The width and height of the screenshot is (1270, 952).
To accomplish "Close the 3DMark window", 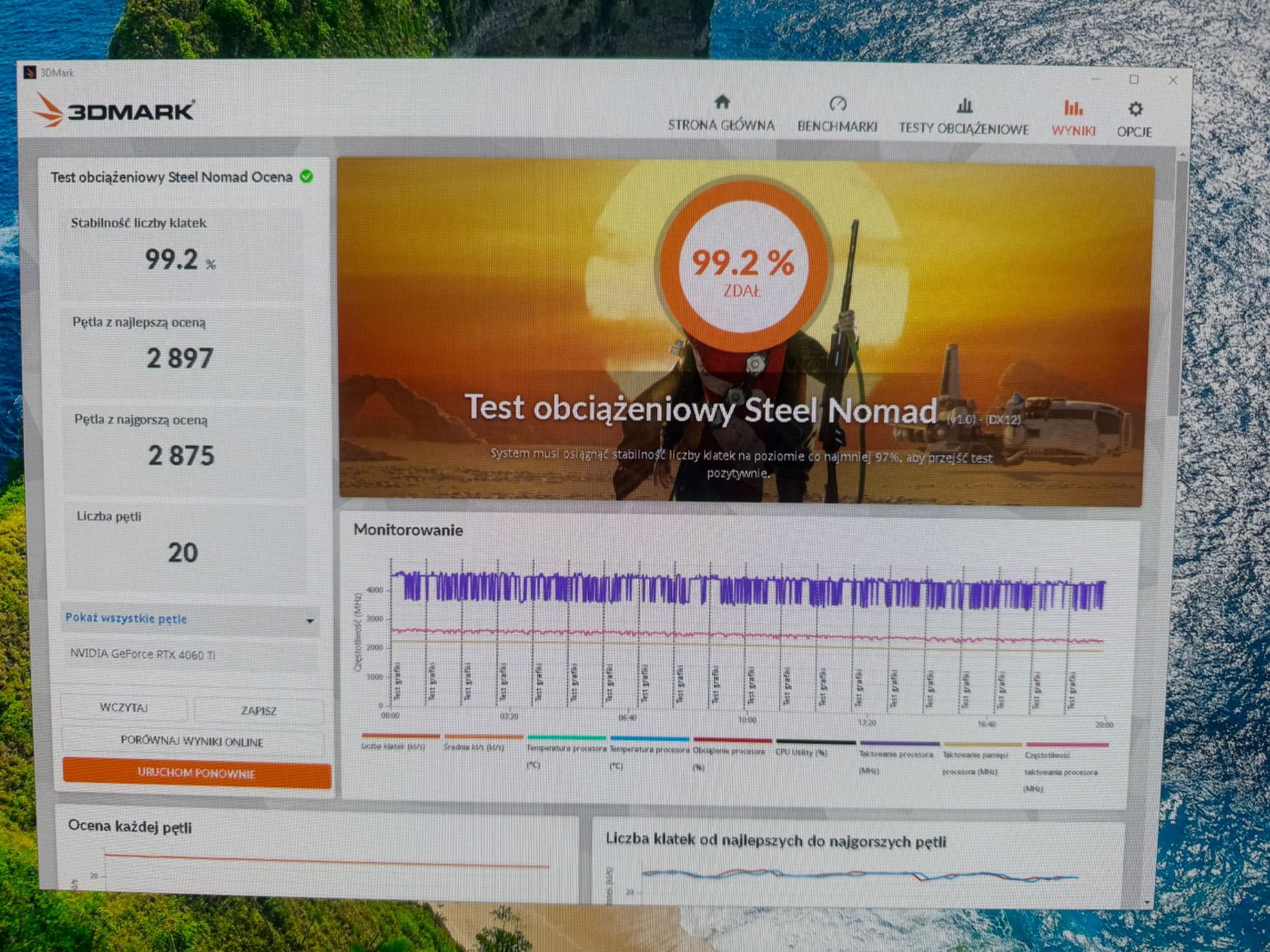I will tap(1173, 80).
